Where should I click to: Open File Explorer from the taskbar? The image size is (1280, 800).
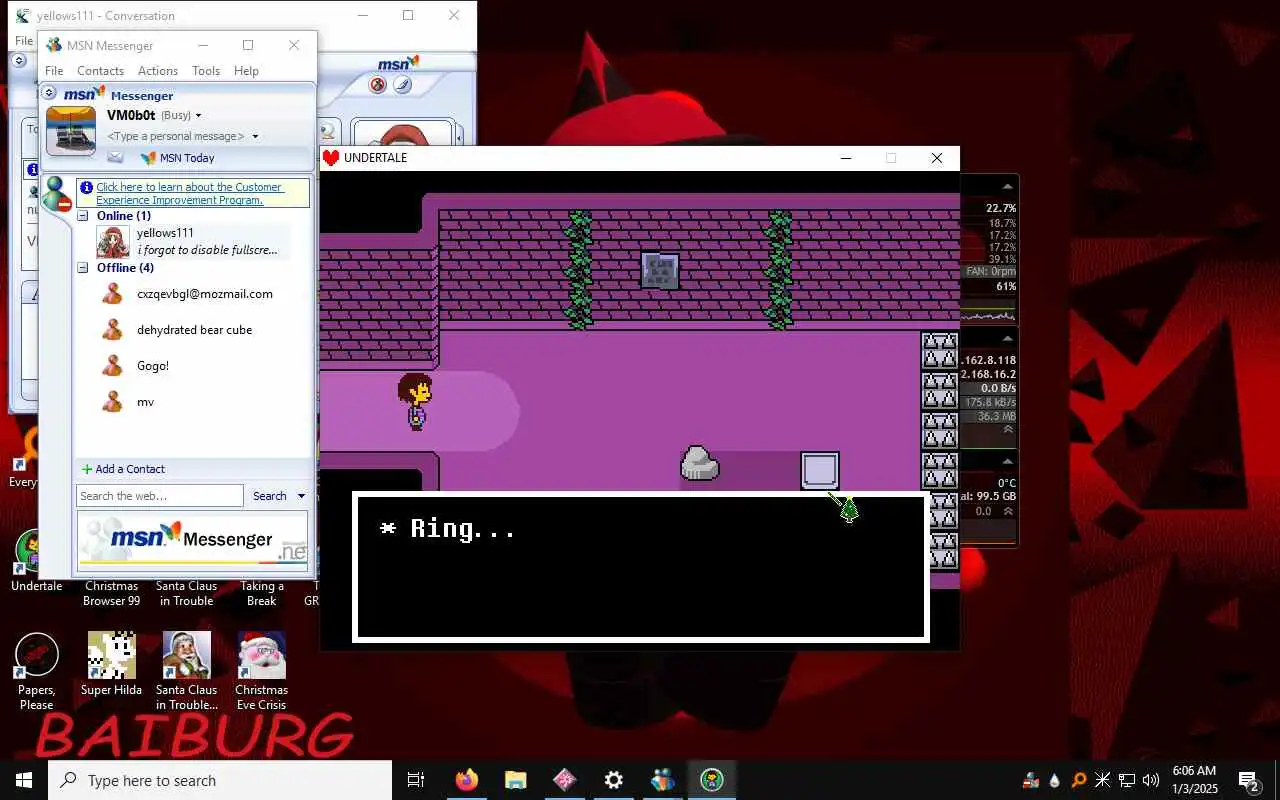516,780
